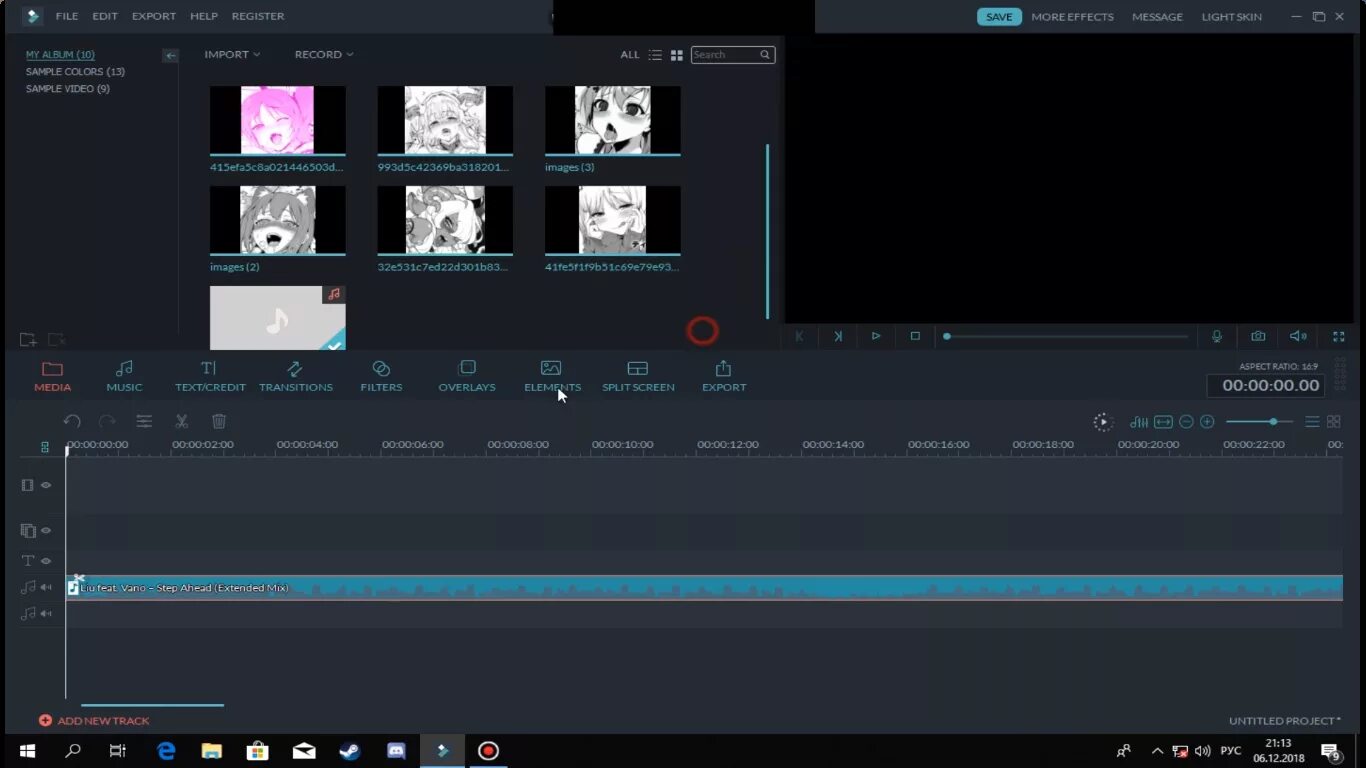
Task: Enter fullscreen preview mode
Action: (x=1339, y=336)
